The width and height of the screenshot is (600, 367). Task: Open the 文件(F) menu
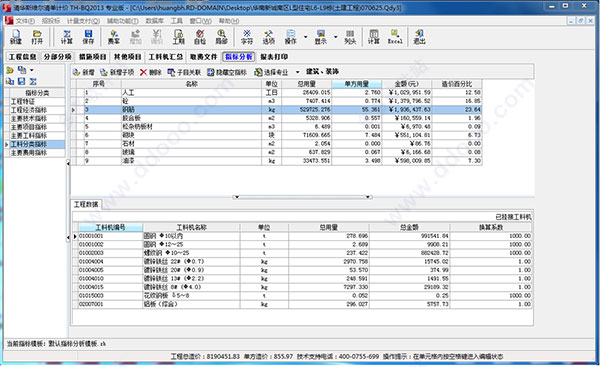[25, 21]
